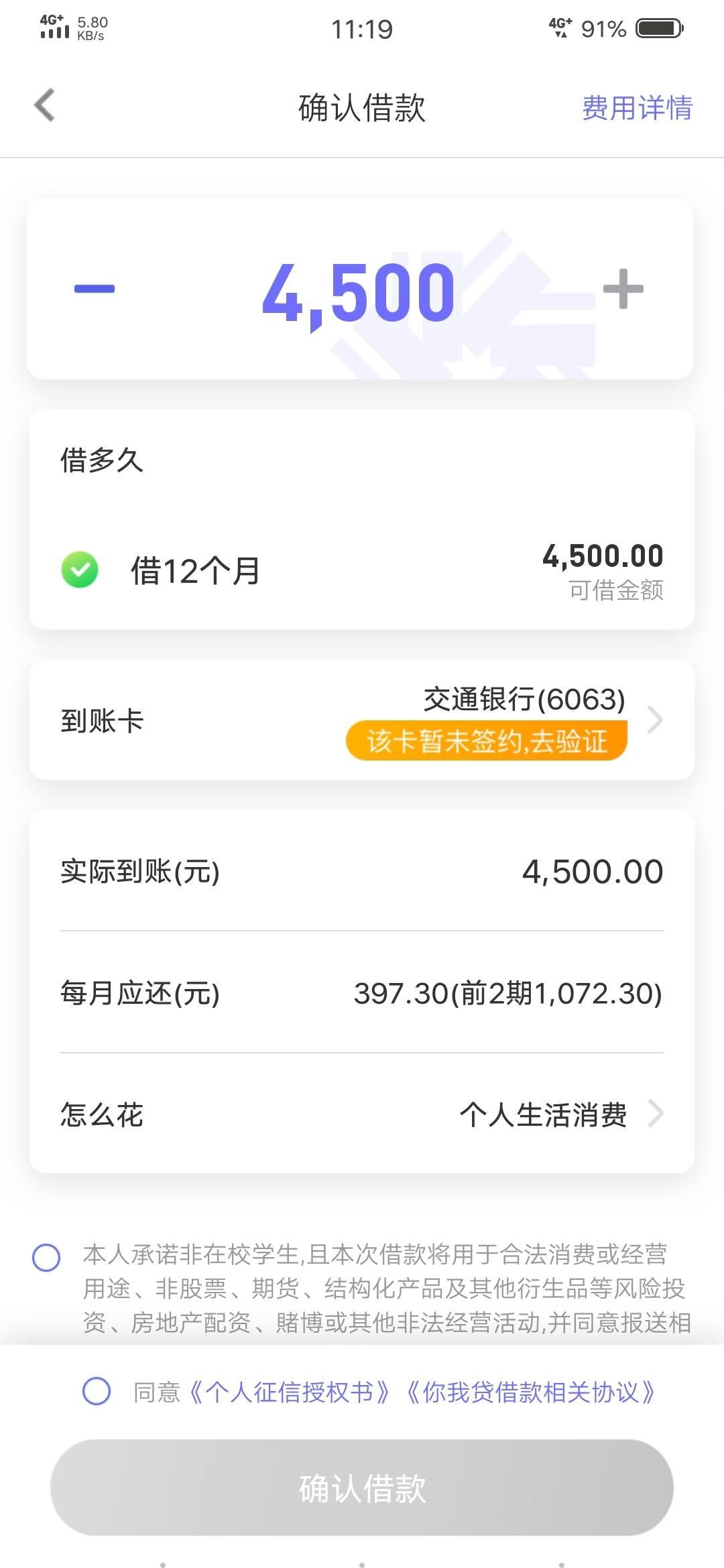Open 个人生活消费 purpose selection
The width and height of the screenshot is (724, 1568).
(543, 1115)
